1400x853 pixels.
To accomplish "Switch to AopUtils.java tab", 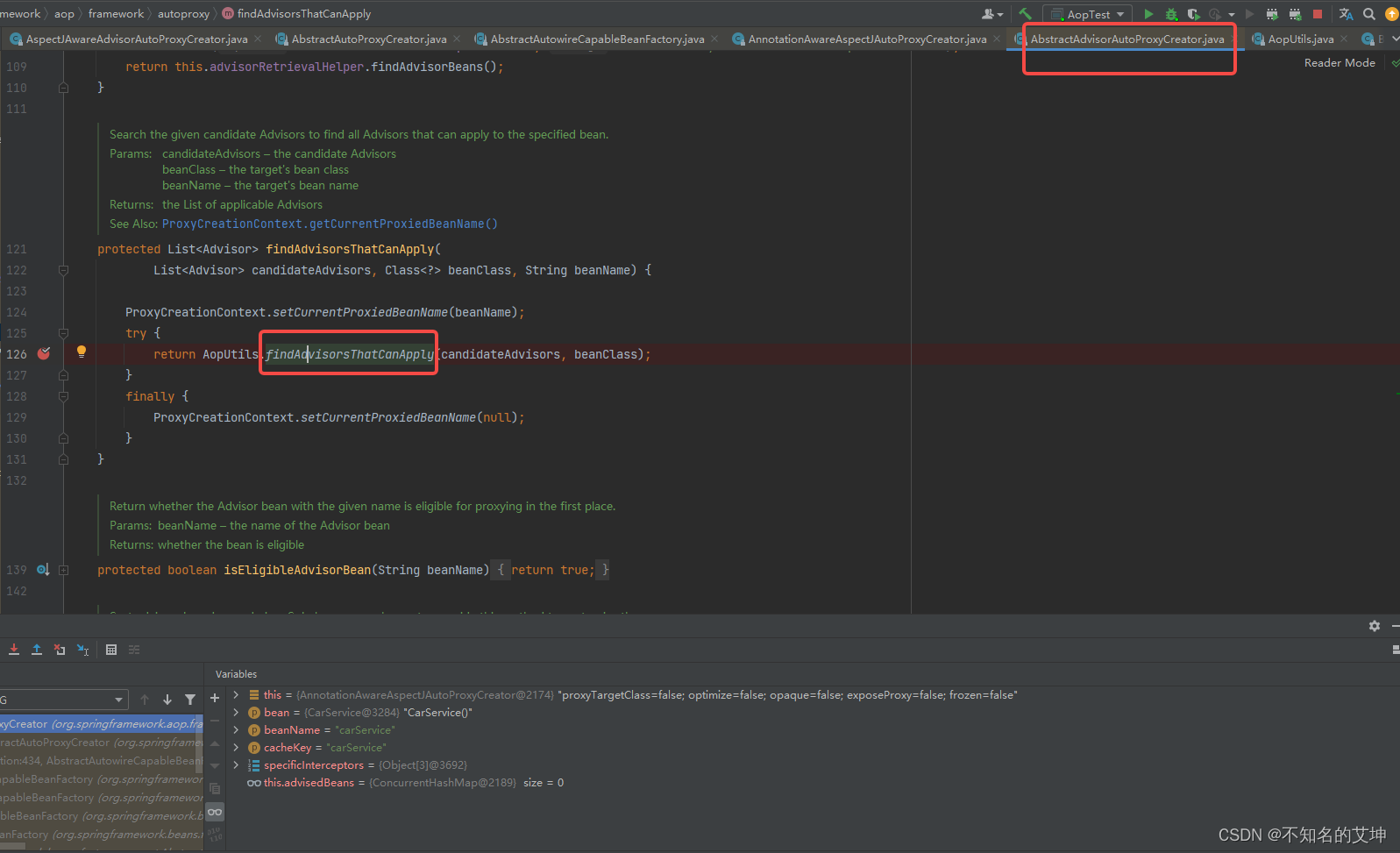I will (x=1300, y=39).
